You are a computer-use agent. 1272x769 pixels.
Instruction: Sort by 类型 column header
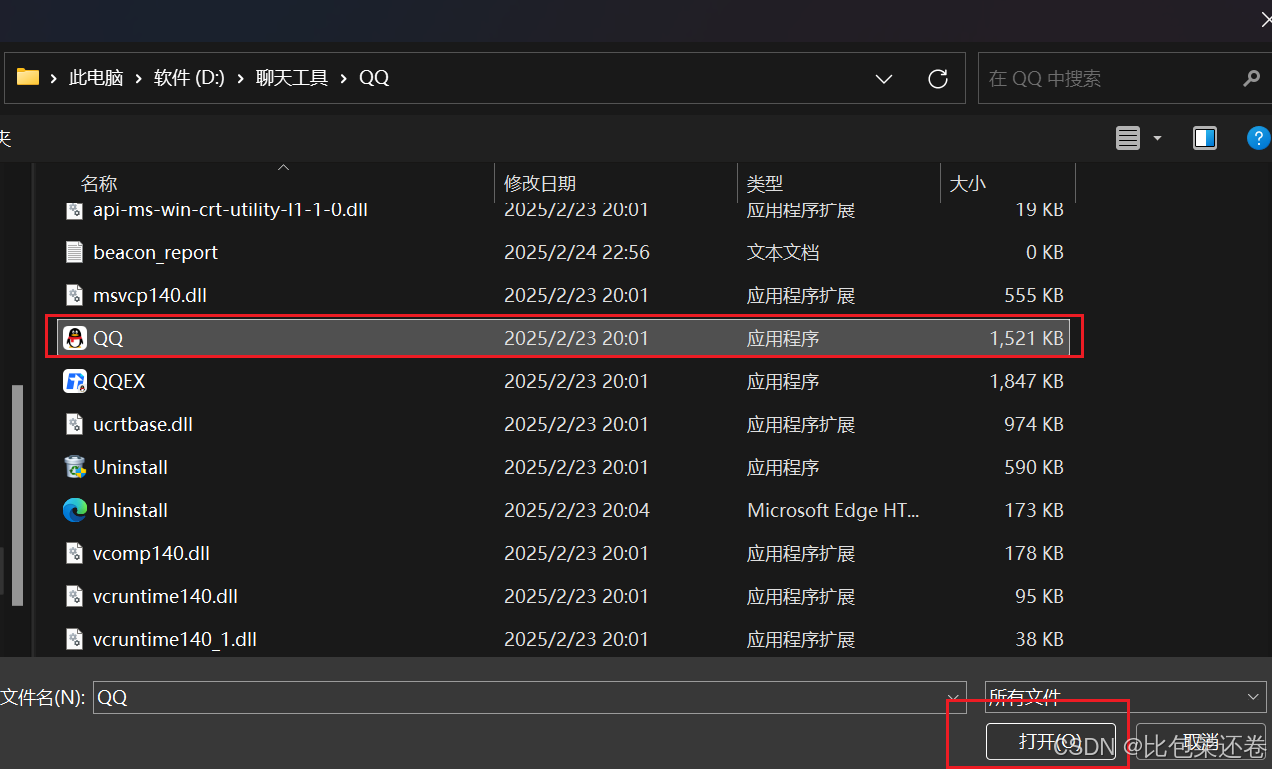(765, 184)
